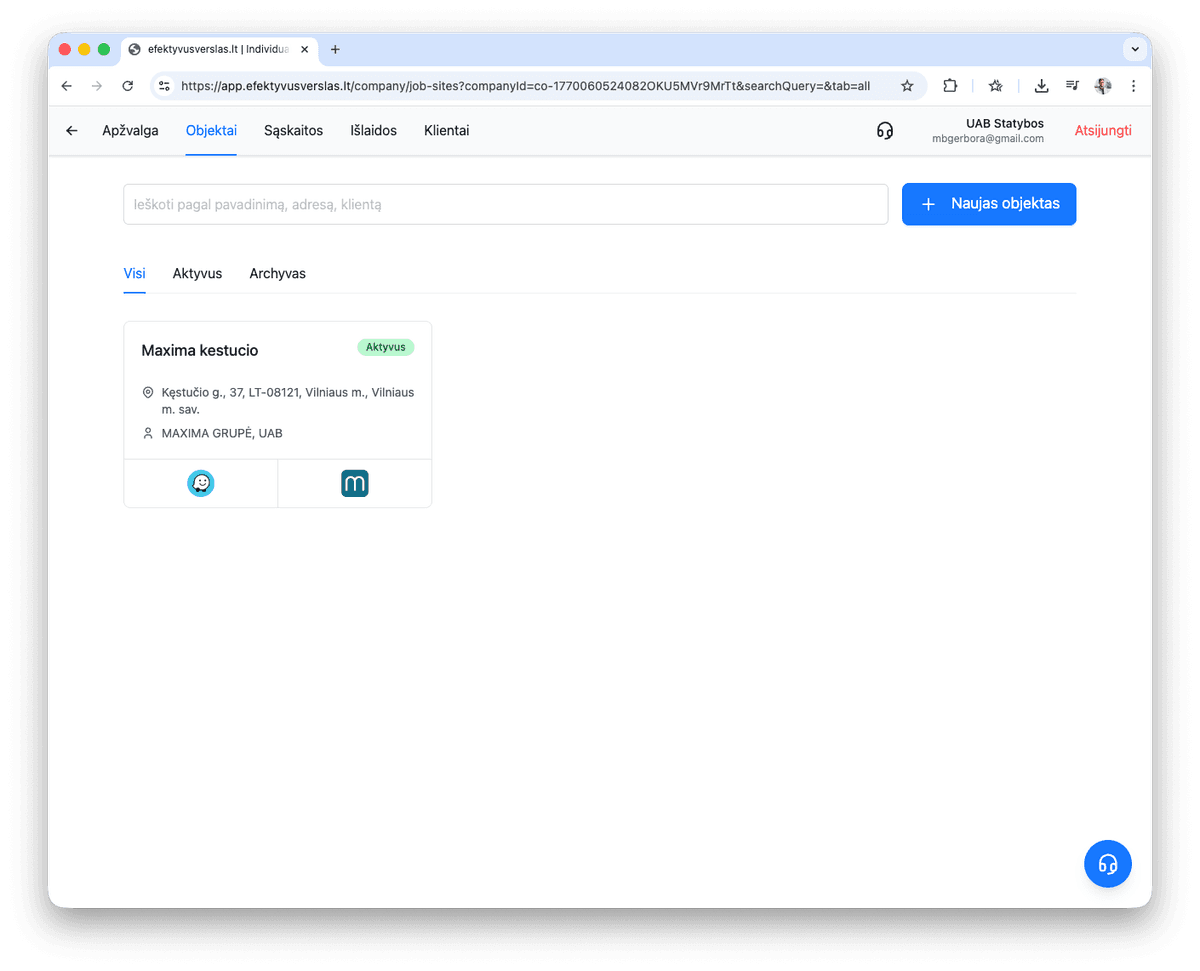
Task: Click the MAXIMA GRUPĖ, UAB client name
Action: pyautogui.click(x=222, y=434)
